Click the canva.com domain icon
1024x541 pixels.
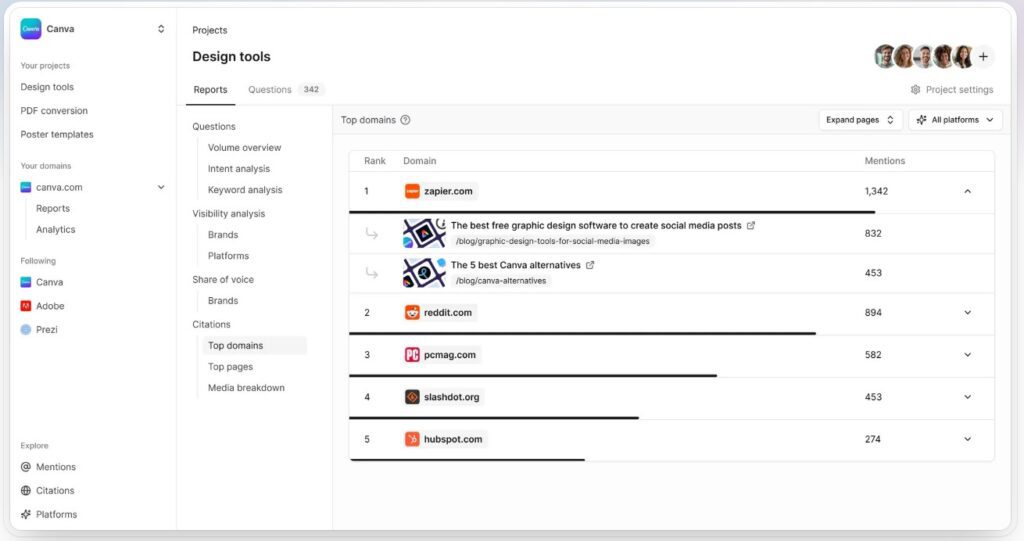click(x=25, y=188)
